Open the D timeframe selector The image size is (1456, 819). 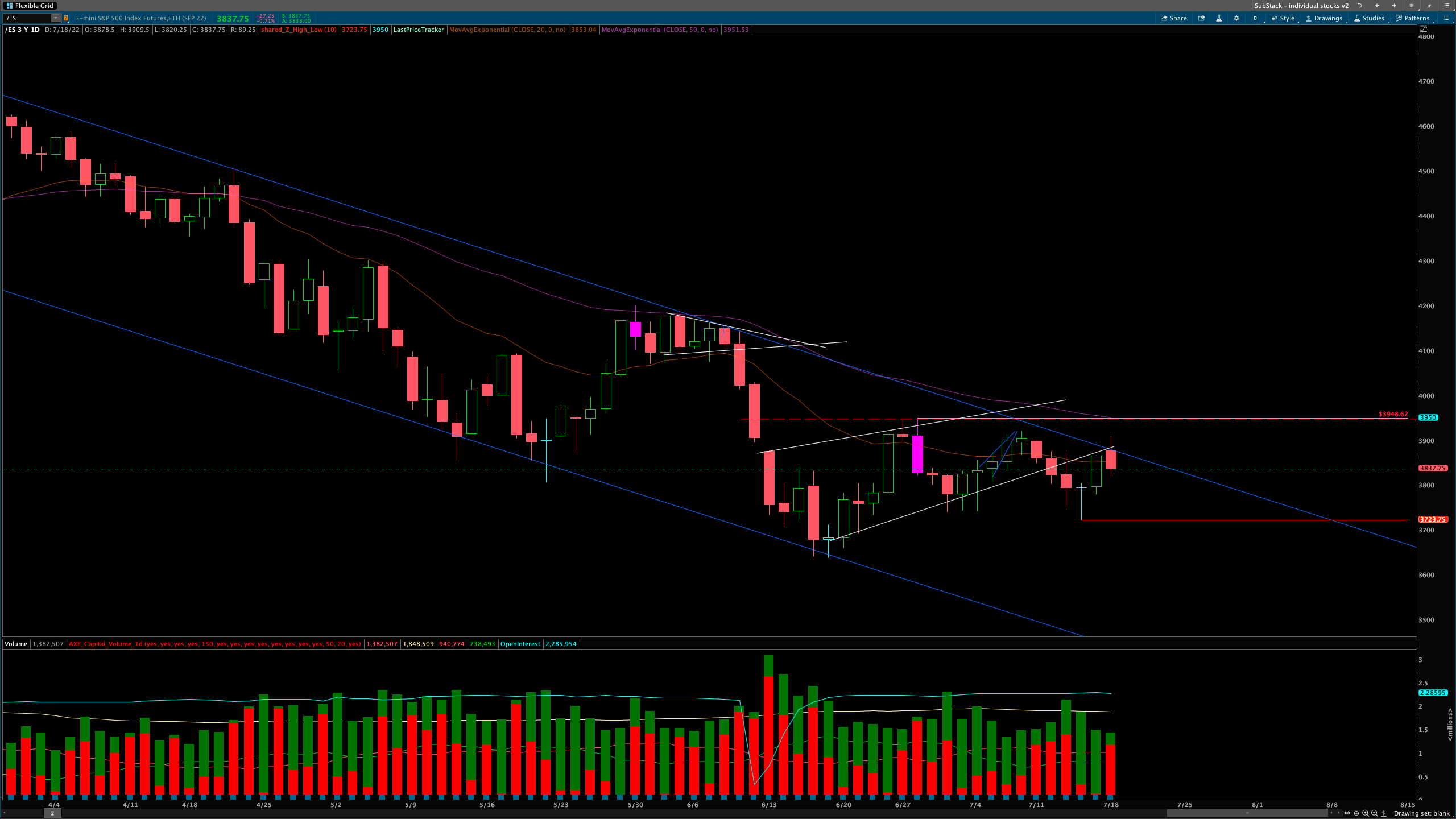tap(1255, 18)
